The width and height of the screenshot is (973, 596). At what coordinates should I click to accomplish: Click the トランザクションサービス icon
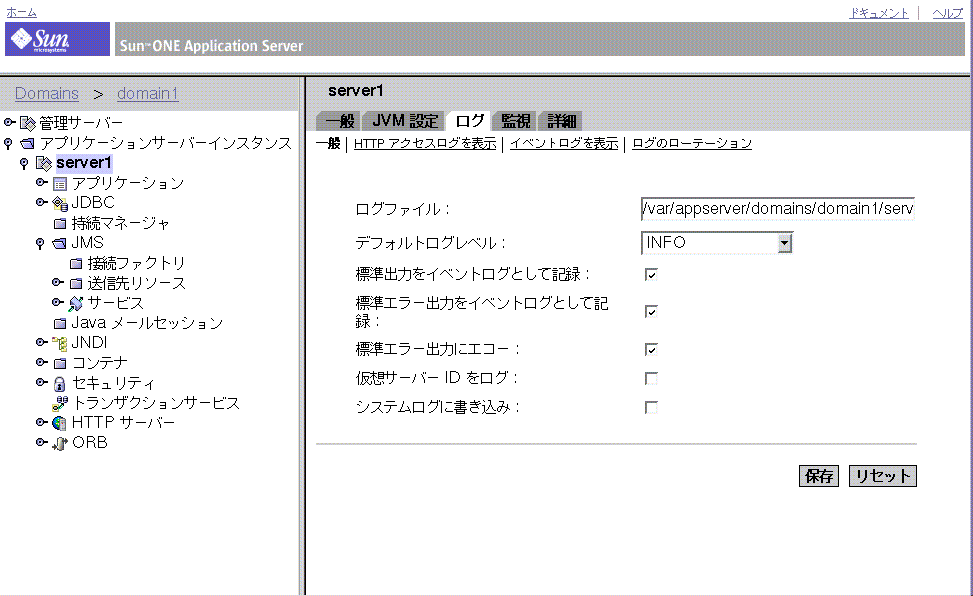click(60, 404)
